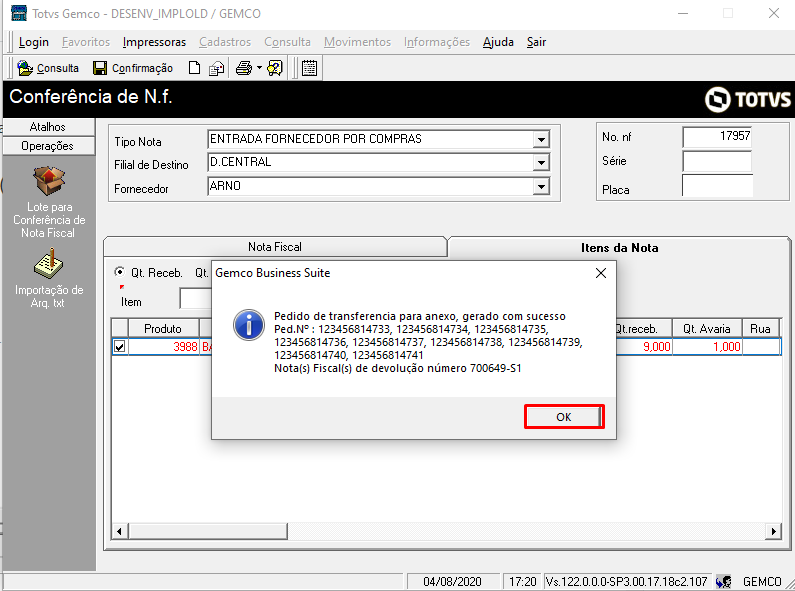795x591 pixels.
Task: Click the blank new document icon
Action: point(194,68)
